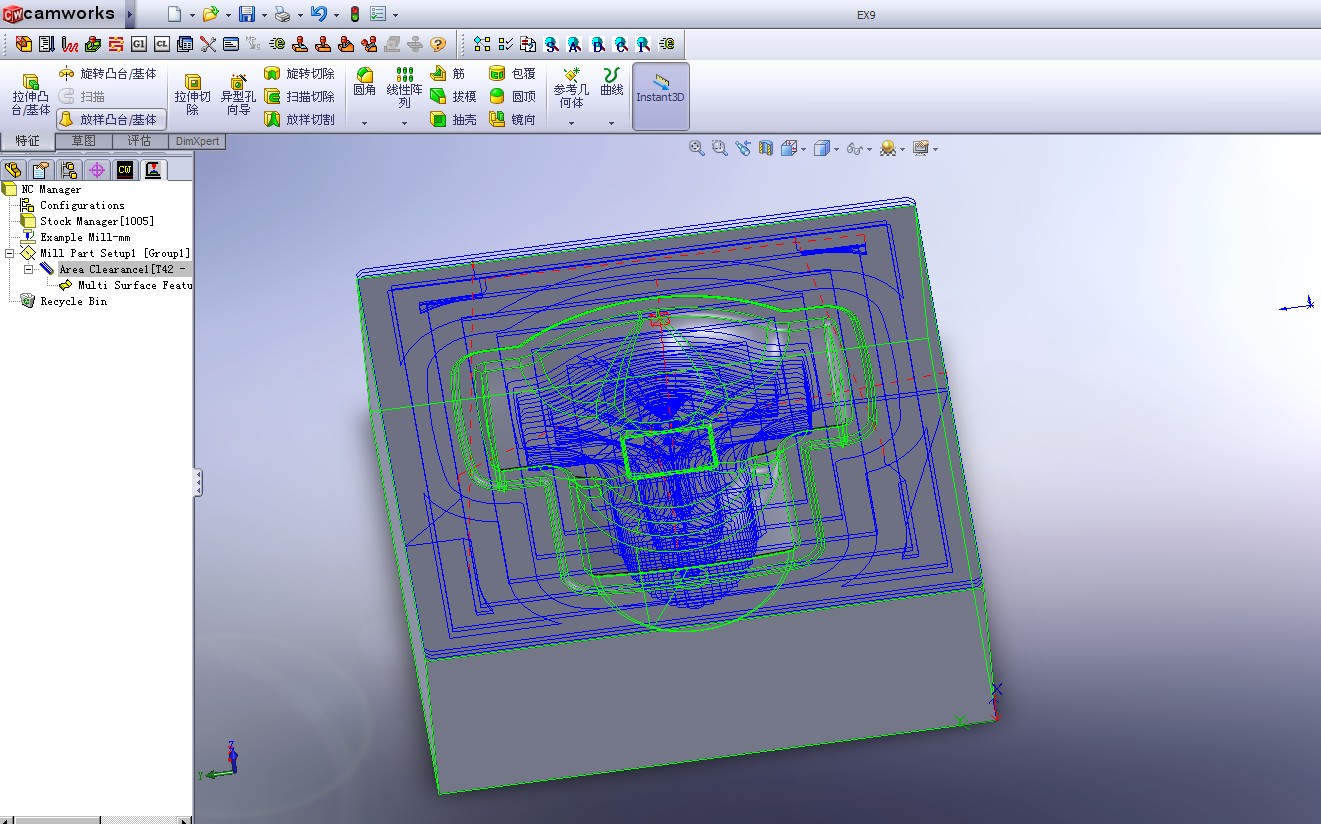Open the dropdown arrow beside Undo

coord(336,15)
